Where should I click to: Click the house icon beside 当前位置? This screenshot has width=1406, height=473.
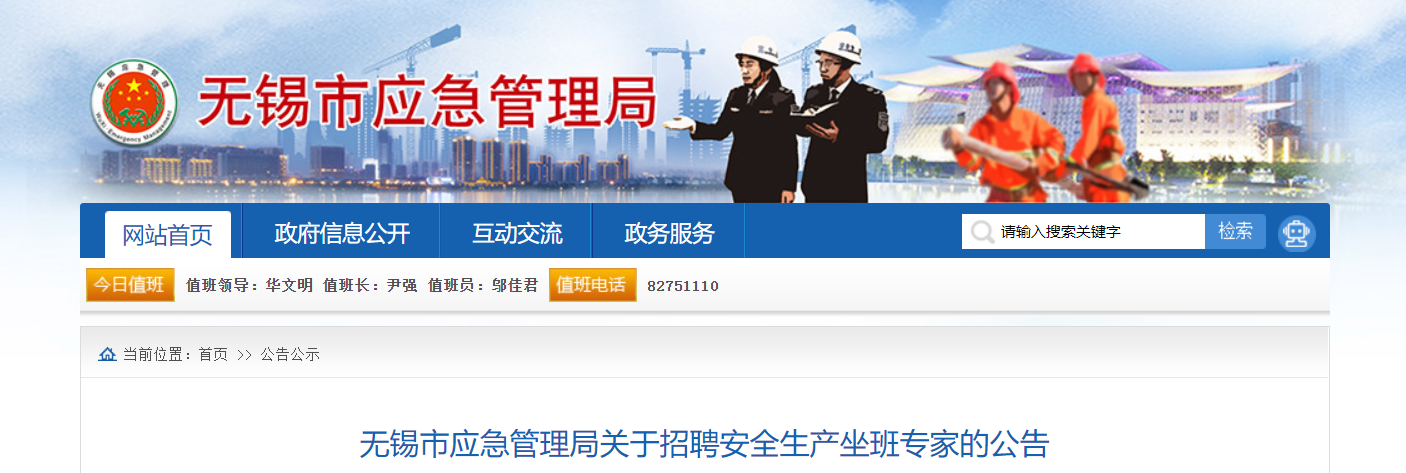(x=108, y=354)
